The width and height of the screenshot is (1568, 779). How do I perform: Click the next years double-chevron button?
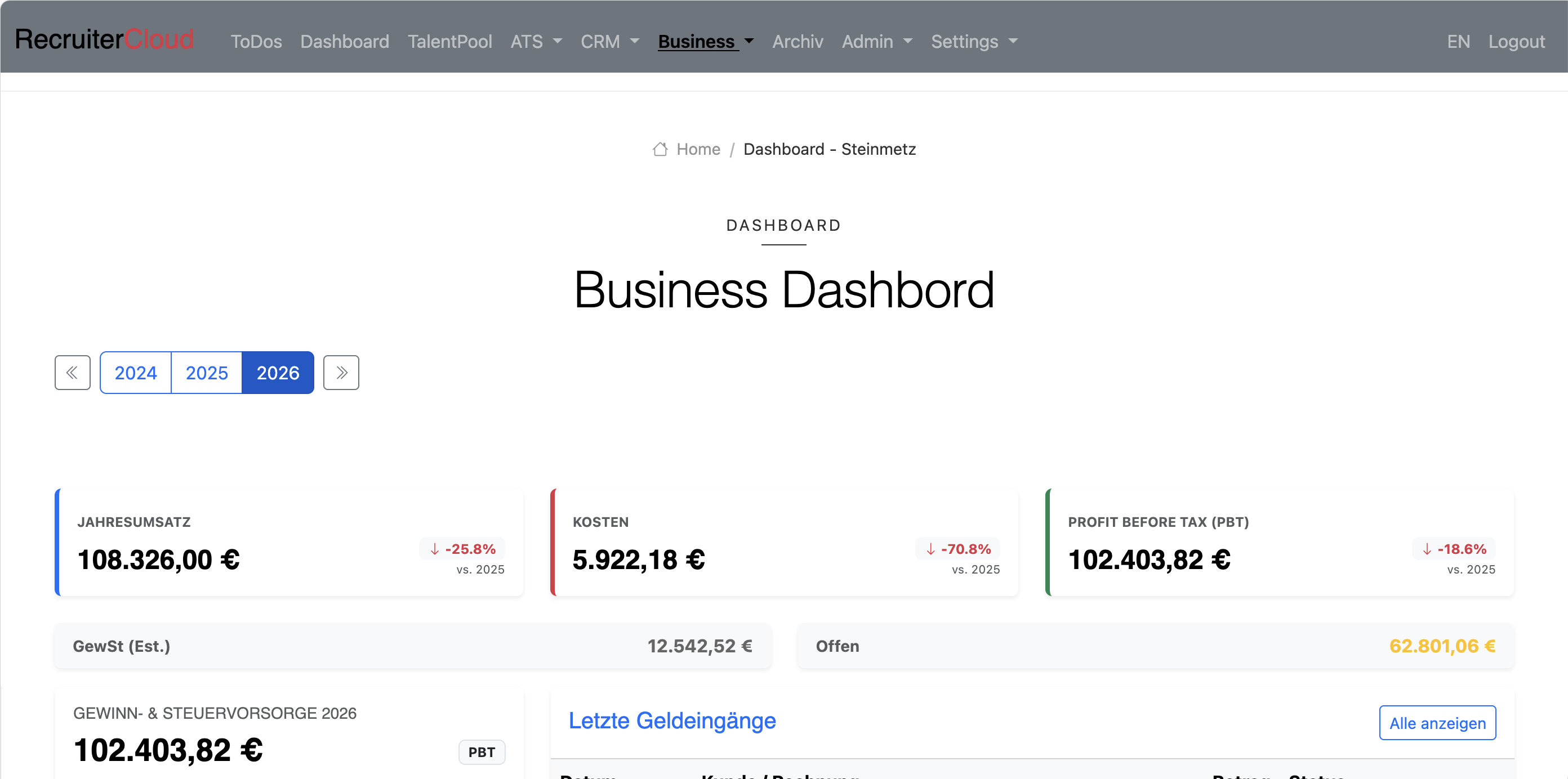341,372
